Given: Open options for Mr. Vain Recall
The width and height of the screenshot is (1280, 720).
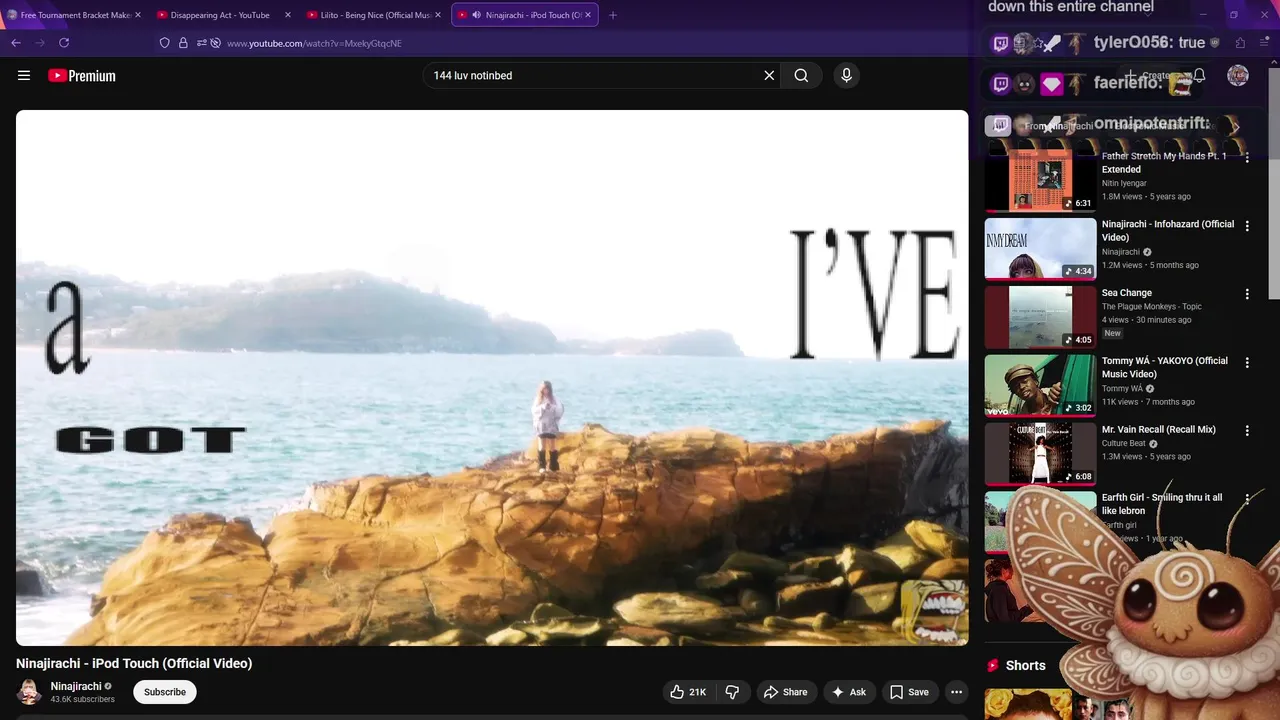Looking at the screenshot, I should 1247,430.
